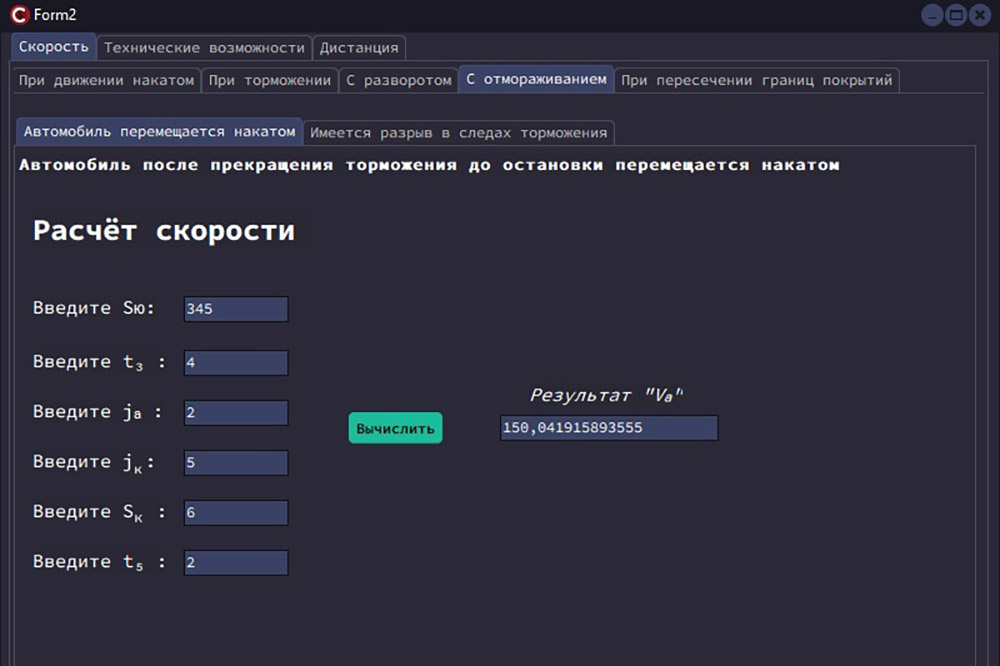Image resolution: width=1000 pixels, height=666 pixels.
Task: Click the Sю input field containing 345
Action: pos(236,309)
